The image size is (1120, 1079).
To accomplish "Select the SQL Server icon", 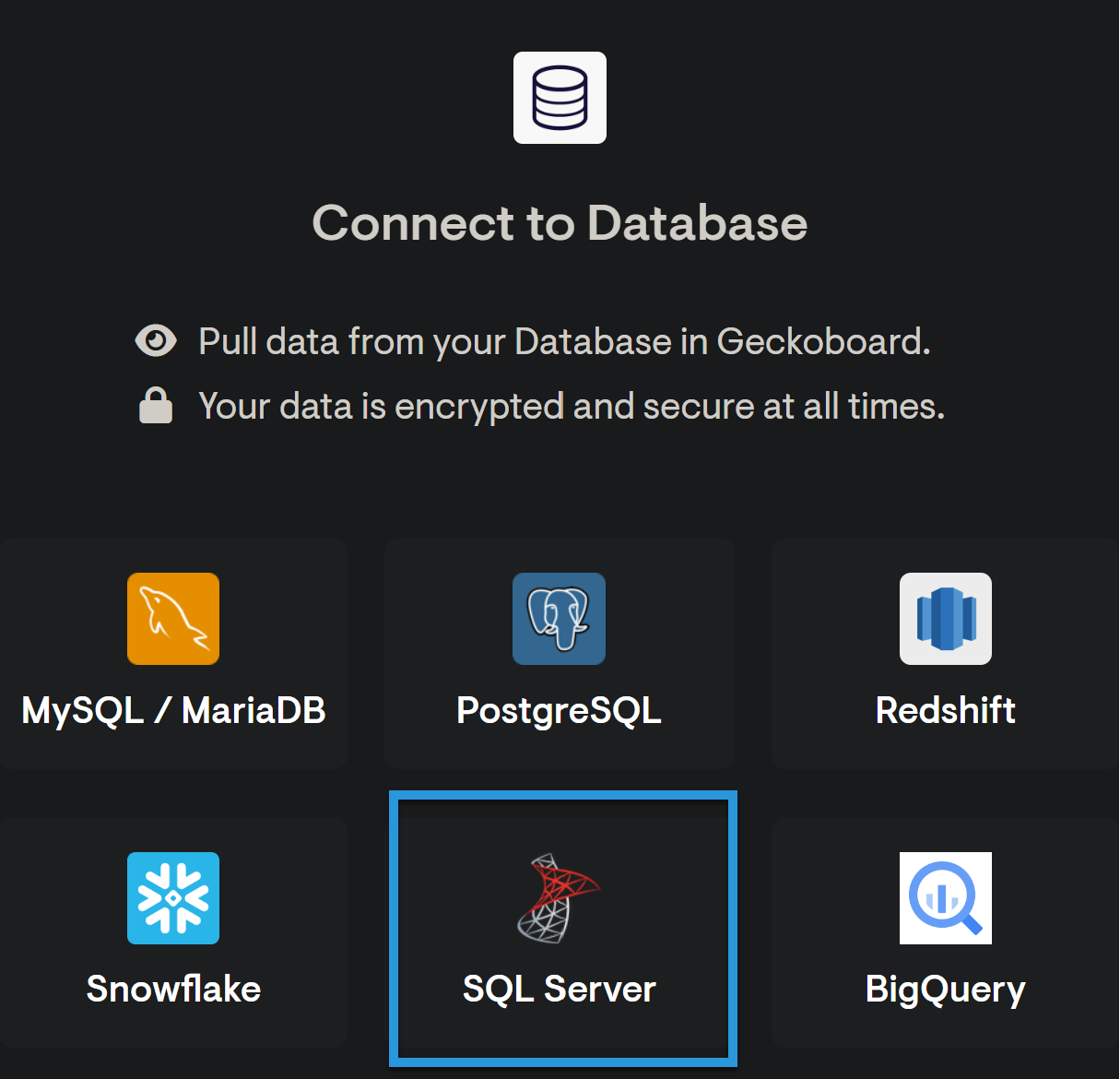I will [x=559, y=898].
